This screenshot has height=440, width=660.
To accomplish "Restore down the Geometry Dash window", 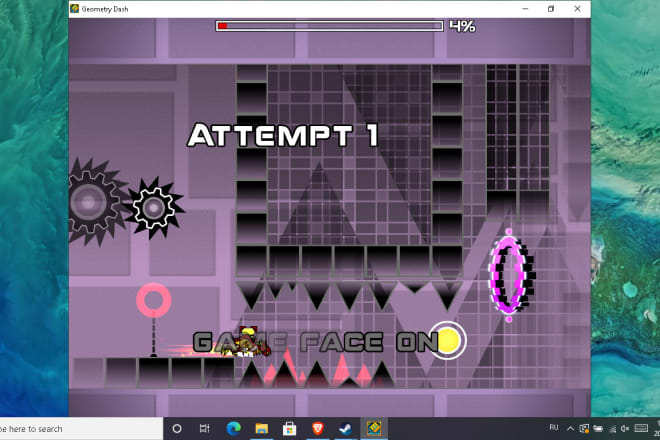I will point(551,9).
